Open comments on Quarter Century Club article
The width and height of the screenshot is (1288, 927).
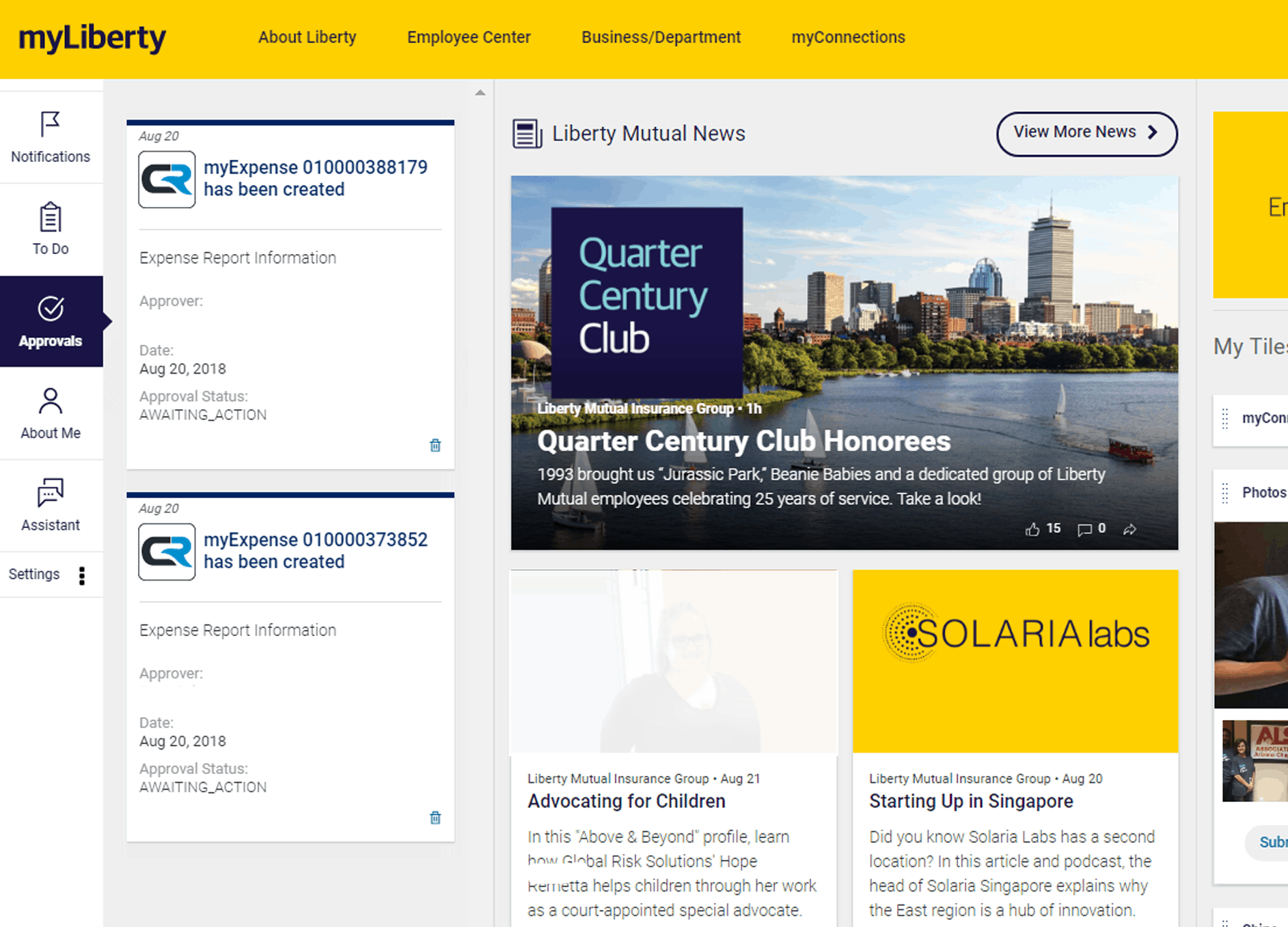pos(1084,529)
